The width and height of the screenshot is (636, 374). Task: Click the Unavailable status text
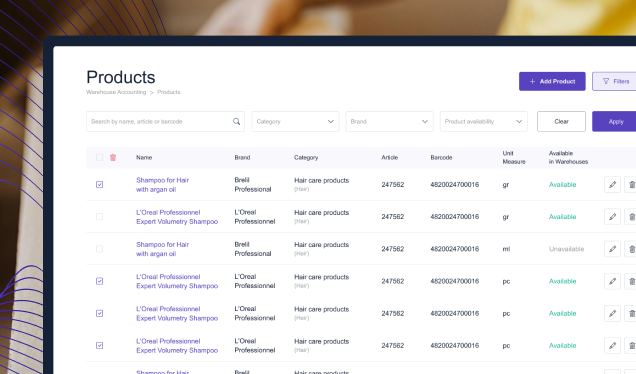(566, 249)
